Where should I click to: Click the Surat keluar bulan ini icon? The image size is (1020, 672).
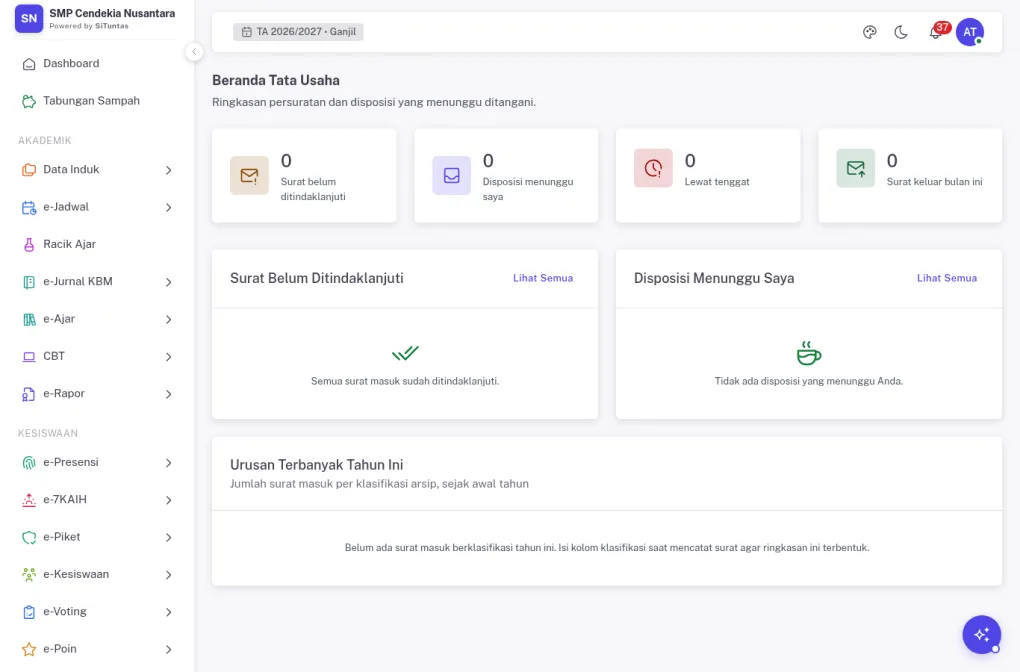tap(855, 168)
